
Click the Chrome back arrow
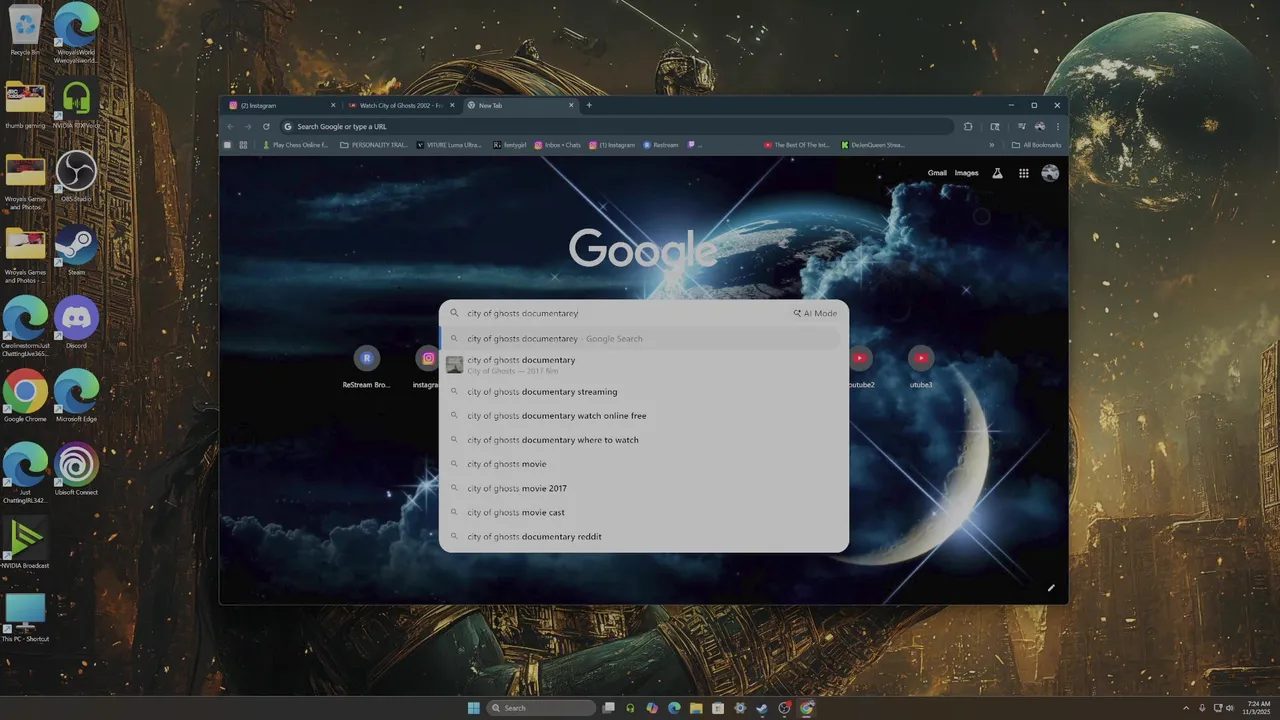point(230,126)
